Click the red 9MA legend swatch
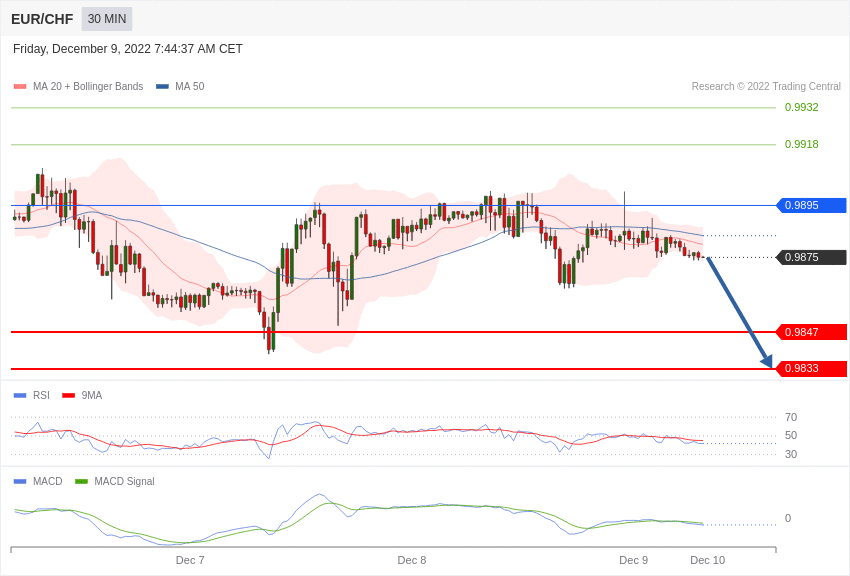This screenshot has width=850, height=576. pyautogui.click(x=69, y=396)
